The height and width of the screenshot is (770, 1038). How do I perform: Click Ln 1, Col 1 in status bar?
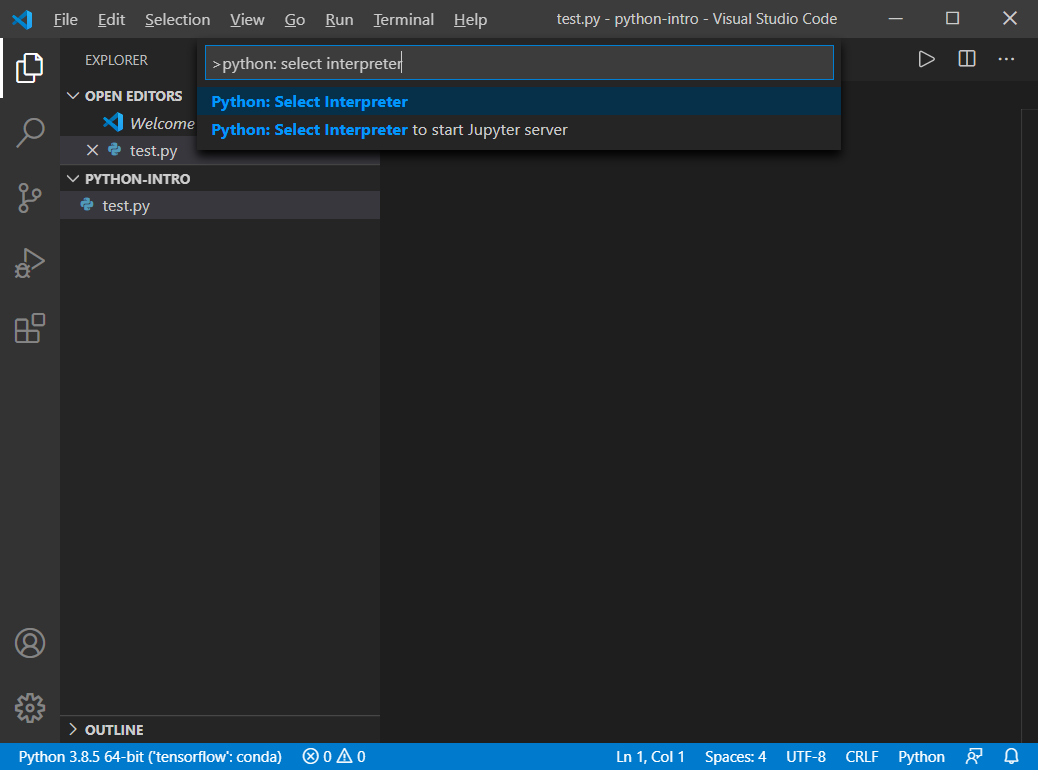click(x=650, y=756)
